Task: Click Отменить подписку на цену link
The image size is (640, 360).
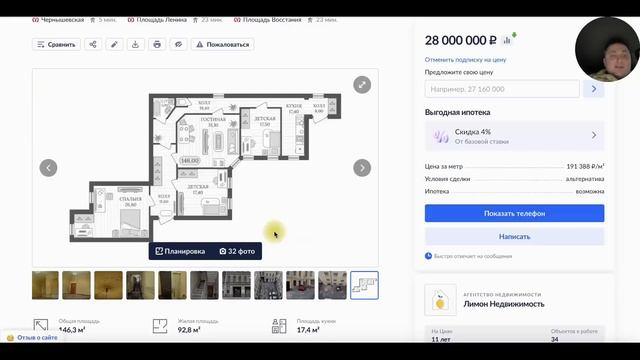Action: tap(465, 60)
